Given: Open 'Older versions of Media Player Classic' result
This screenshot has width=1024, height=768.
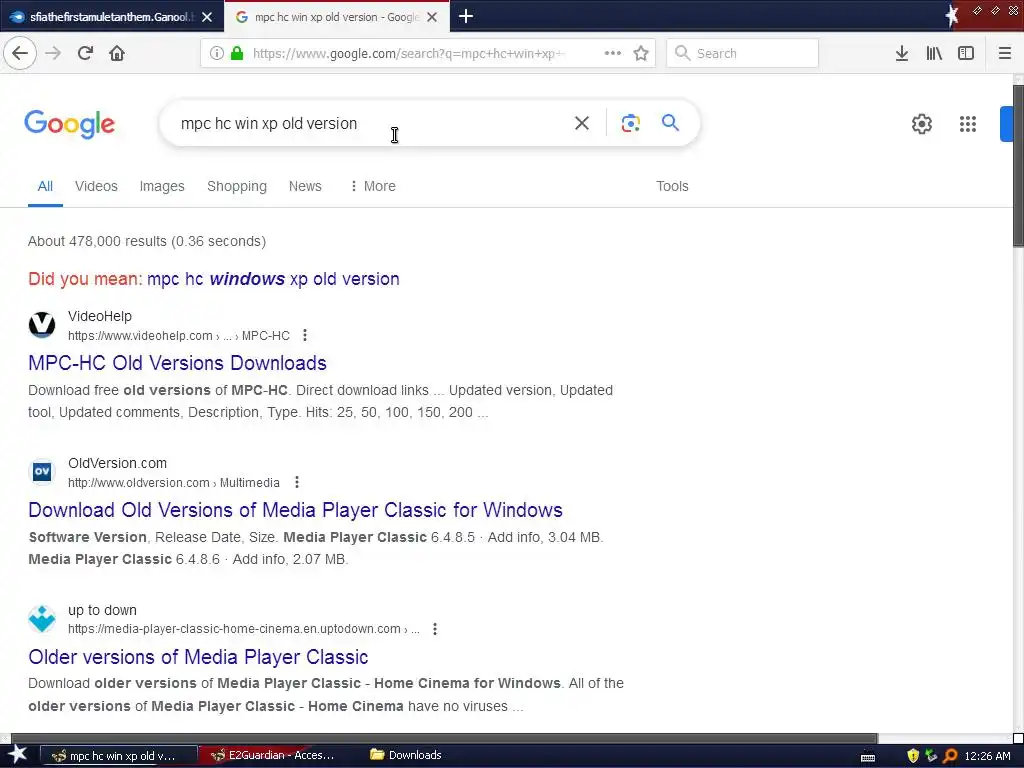Looking at the screenshot, I should (198, 657).
